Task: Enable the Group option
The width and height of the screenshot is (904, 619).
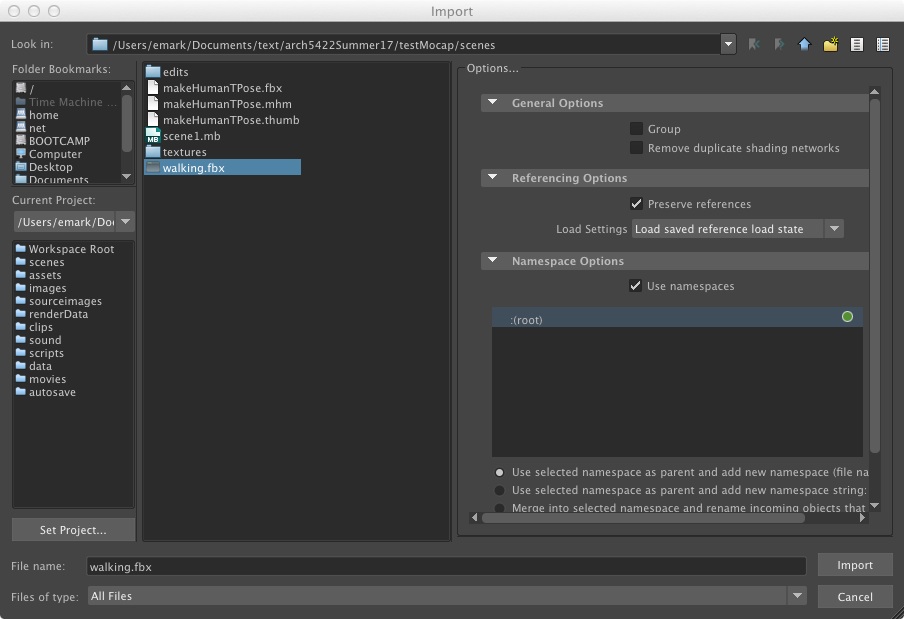Action: (x=637, y=129)
